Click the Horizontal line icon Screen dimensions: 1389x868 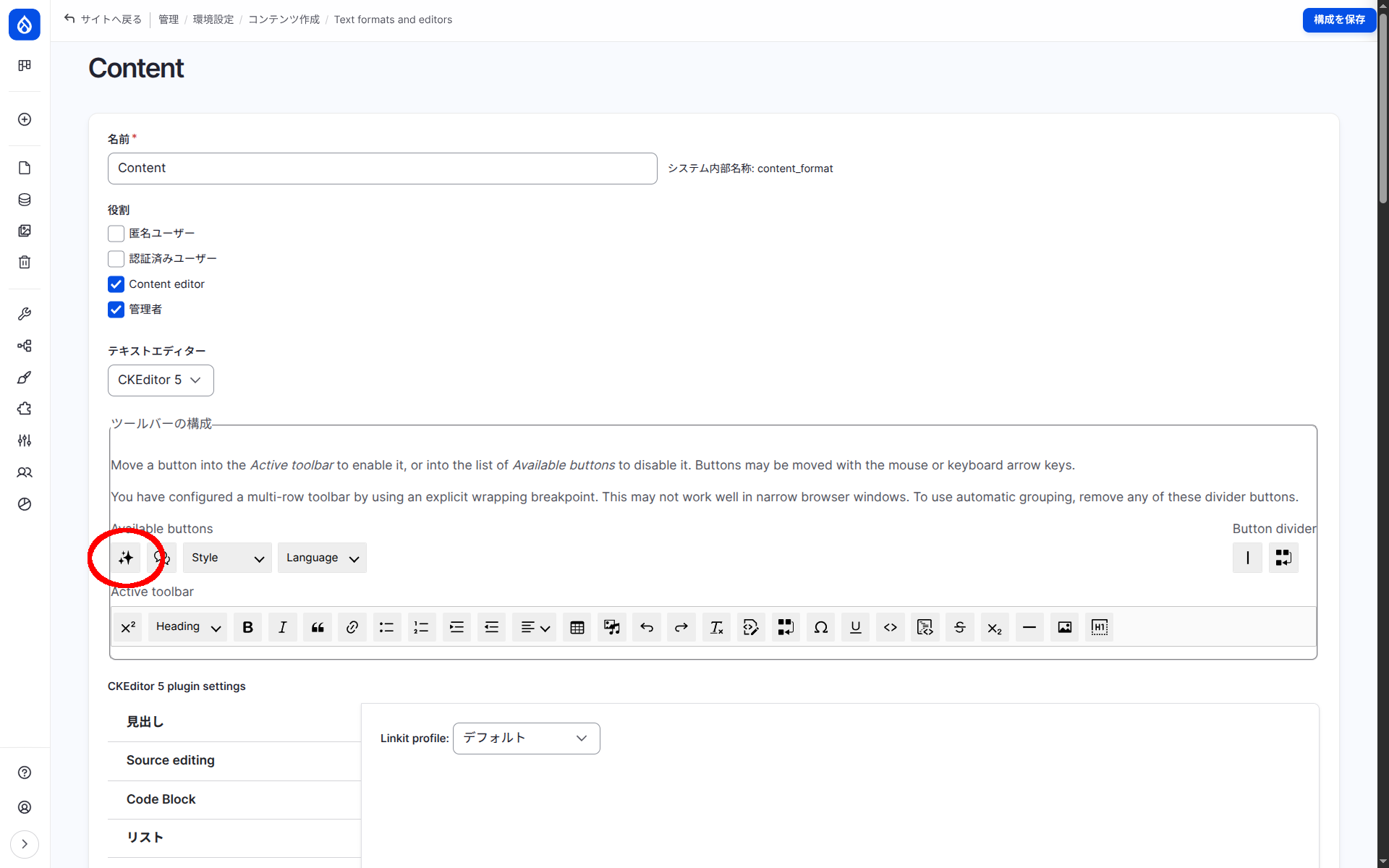coord(1029,627)
